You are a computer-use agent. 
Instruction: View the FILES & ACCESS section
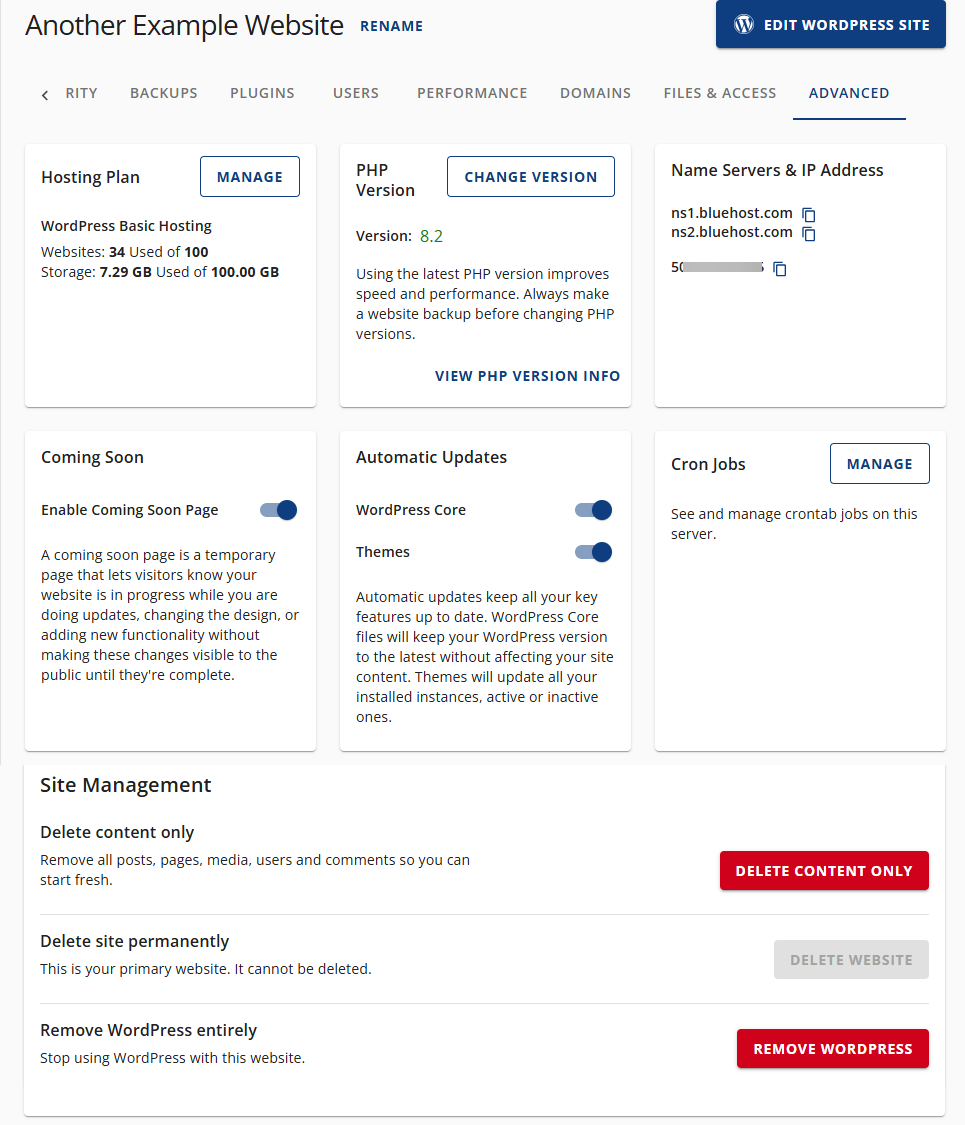[x=719, y=92]
